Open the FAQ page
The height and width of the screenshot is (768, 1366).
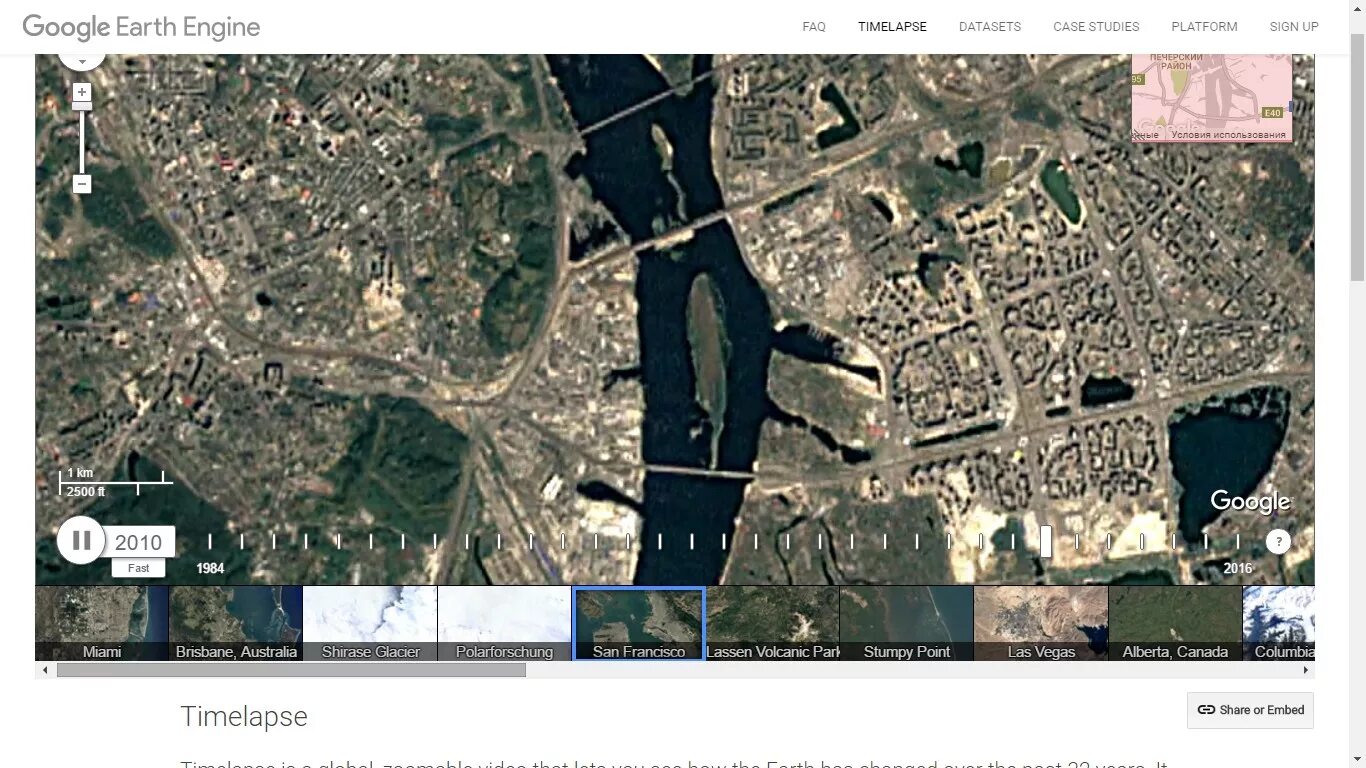(814, 27)
